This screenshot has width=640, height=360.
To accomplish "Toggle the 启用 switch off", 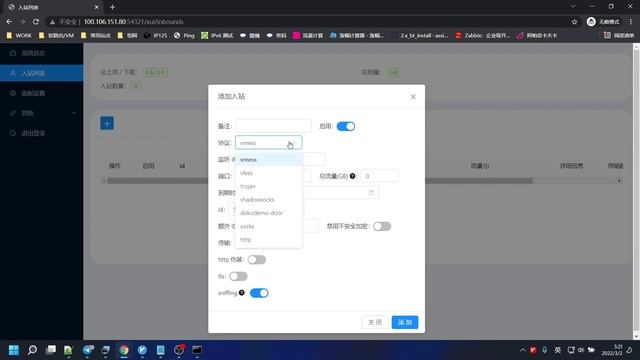I will point(346,126).
